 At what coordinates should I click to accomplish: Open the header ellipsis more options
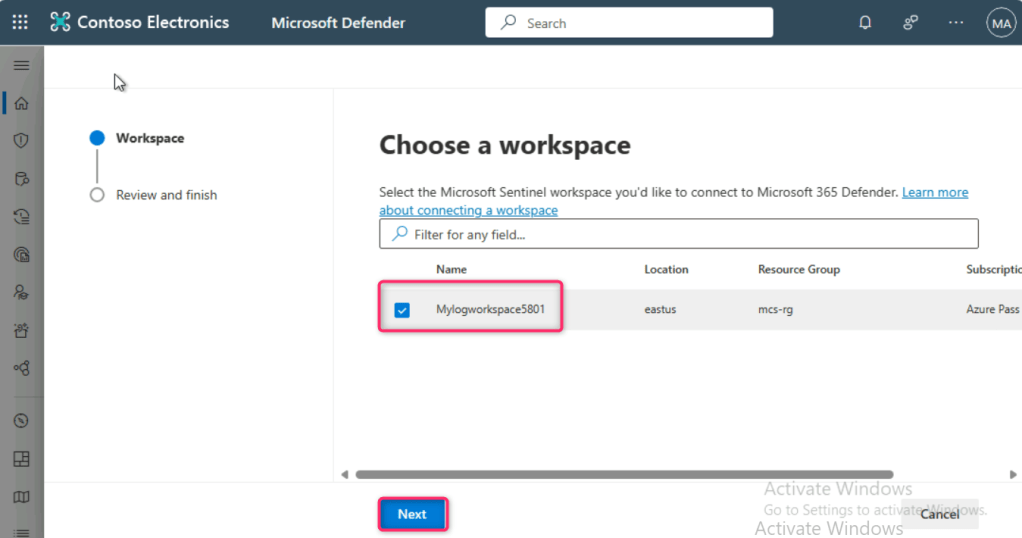point(956,22)
